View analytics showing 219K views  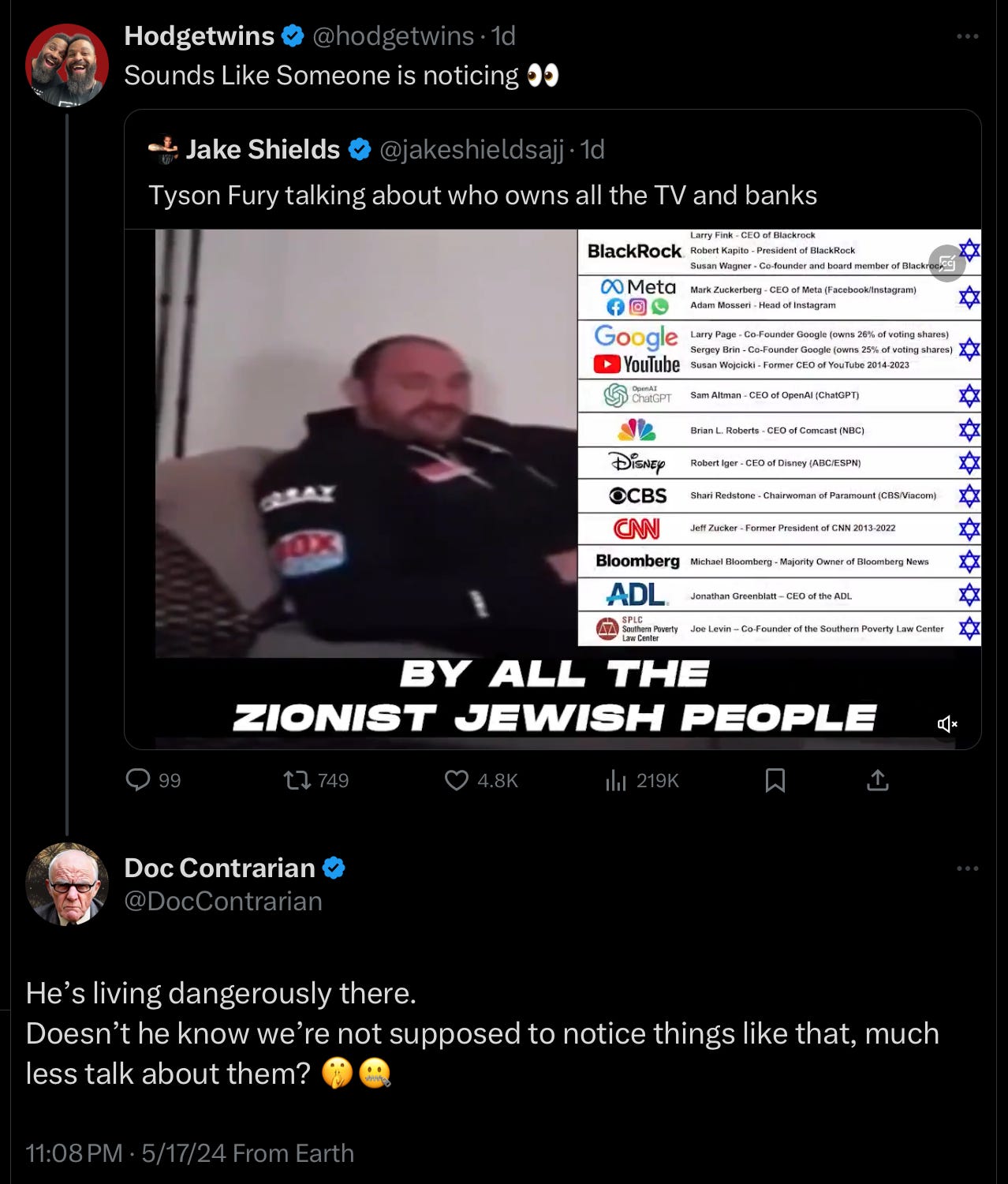642,780
